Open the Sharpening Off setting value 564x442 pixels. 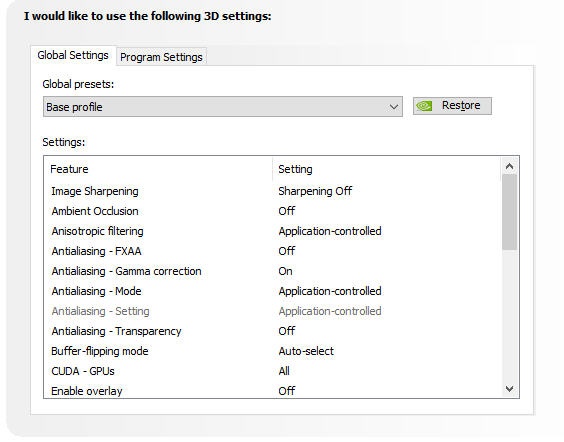(x=315, y=191)
